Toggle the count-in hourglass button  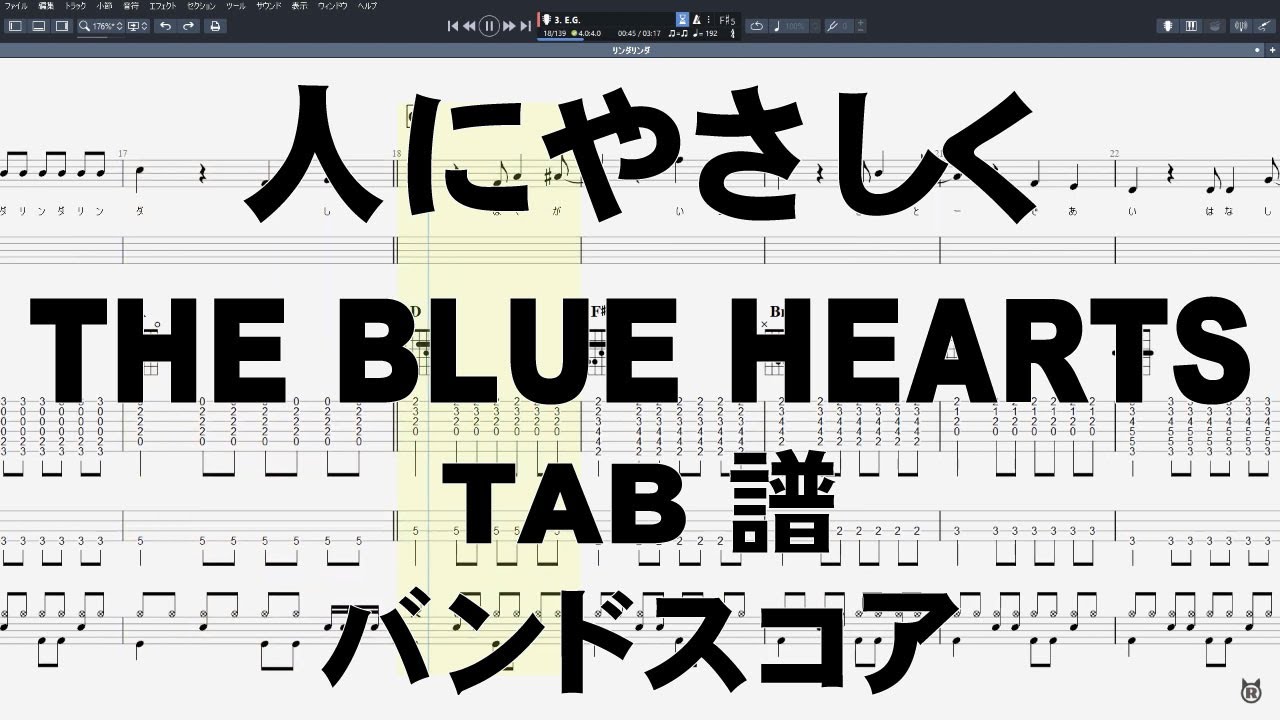(x=682, y=19)
